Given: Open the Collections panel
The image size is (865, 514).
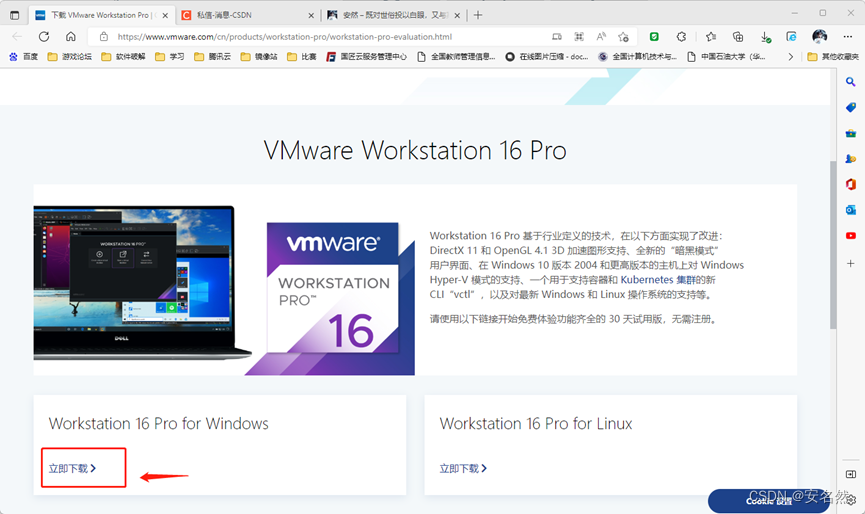Looking at the screenshot, I should coord(738,37).
